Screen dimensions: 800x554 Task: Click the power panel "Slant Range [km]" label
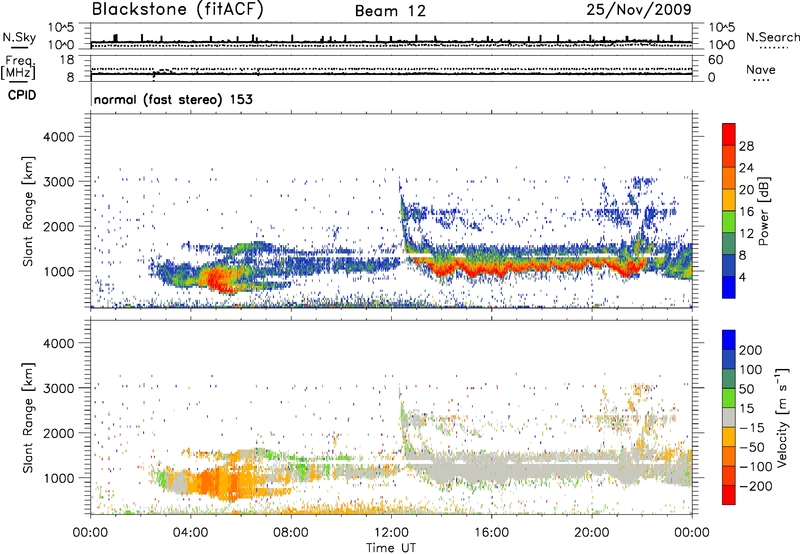click(x=28, y=211)
